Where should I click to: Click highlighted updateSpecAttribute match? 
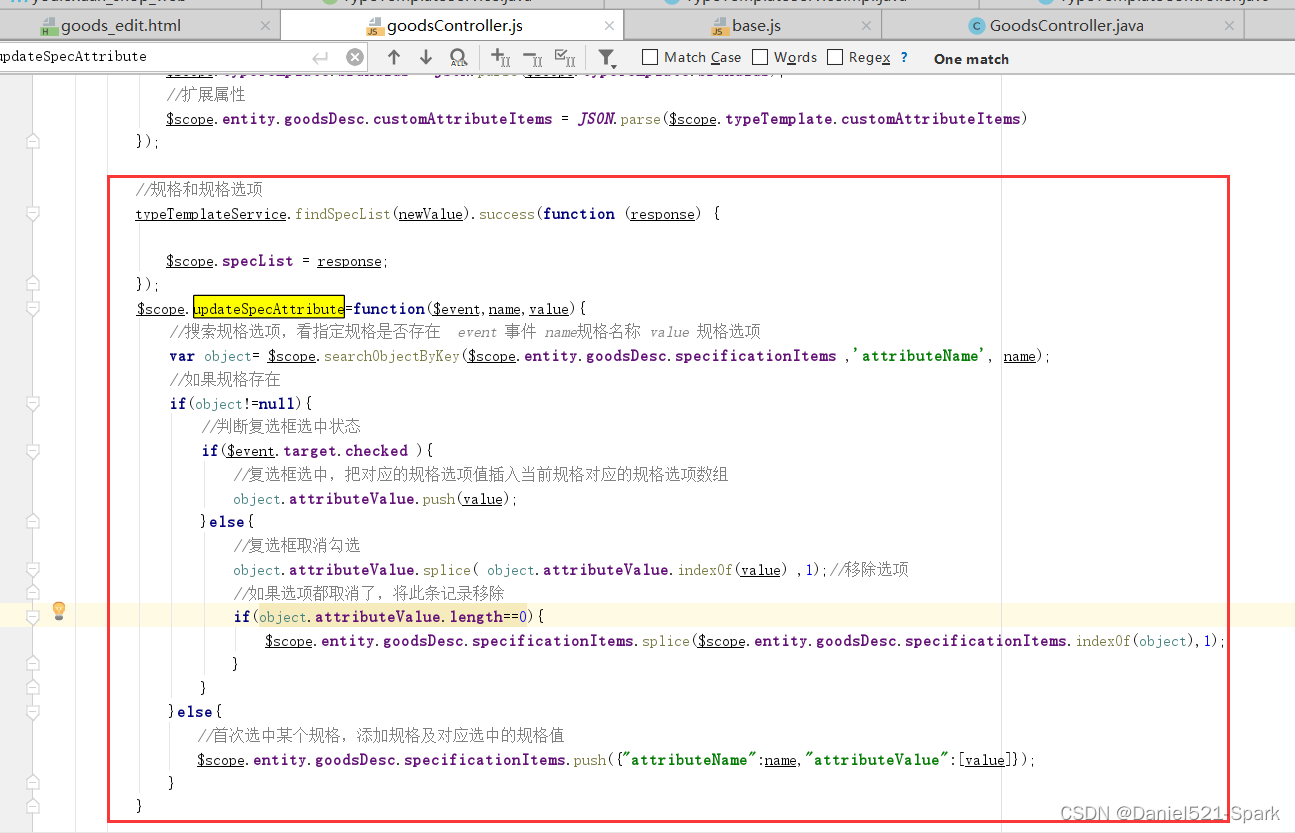(x=269, y=308)
